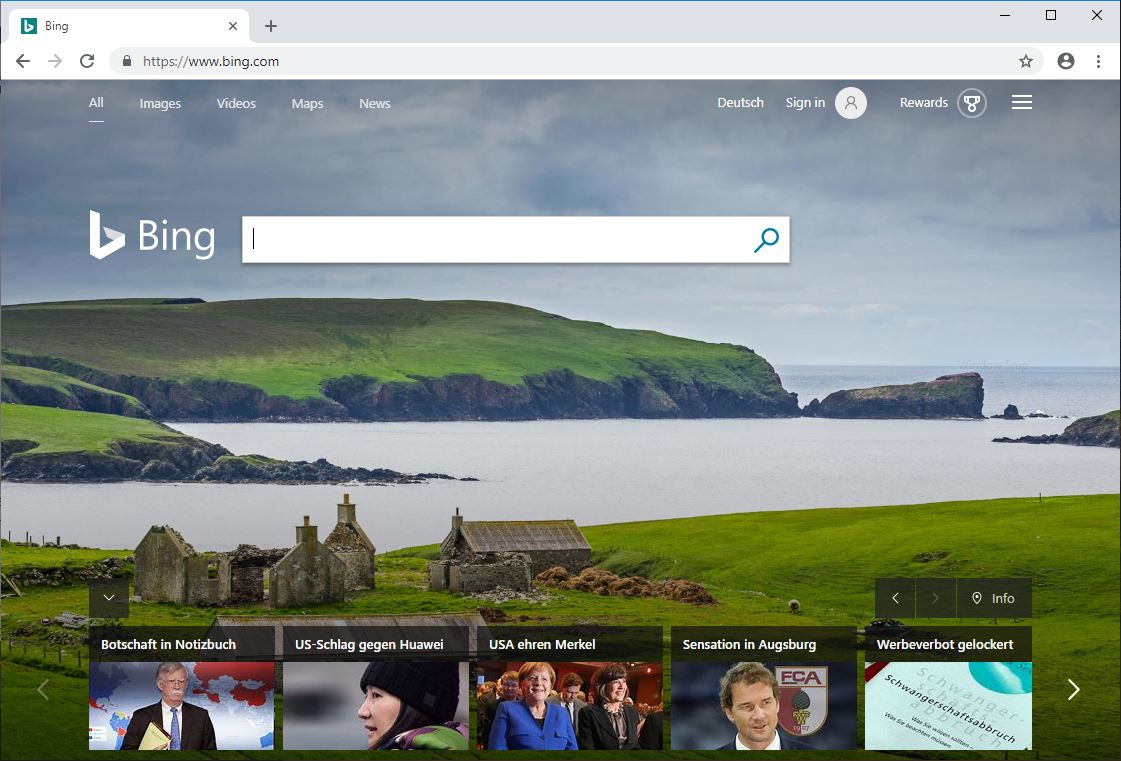Open Chrome three-dot menu
The image size is (1121, 761).
tap(1099, 62)
